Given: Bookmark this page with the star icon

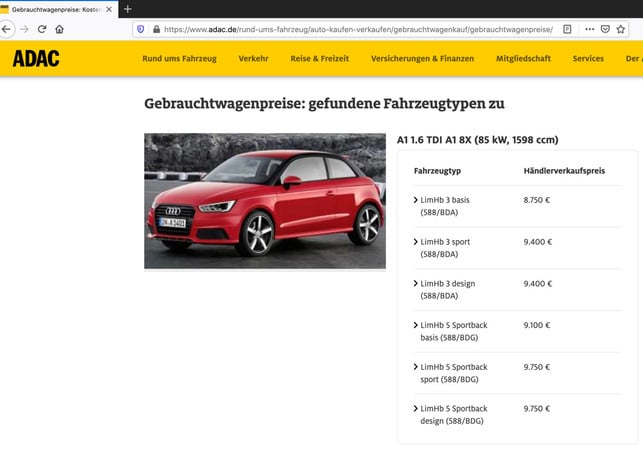Looking at the screenshot, I should click(x=621, y=29).
